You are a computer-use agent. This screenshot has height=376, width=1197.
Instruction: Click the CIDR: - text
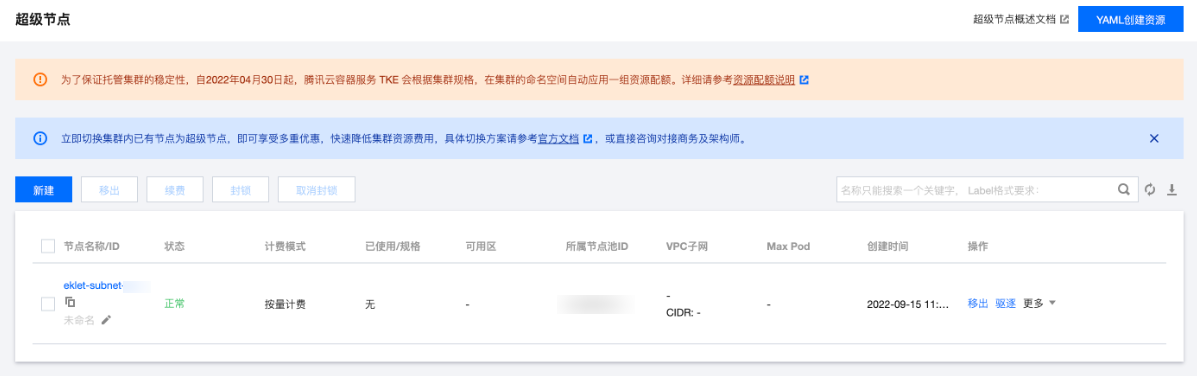click(683, 313)
